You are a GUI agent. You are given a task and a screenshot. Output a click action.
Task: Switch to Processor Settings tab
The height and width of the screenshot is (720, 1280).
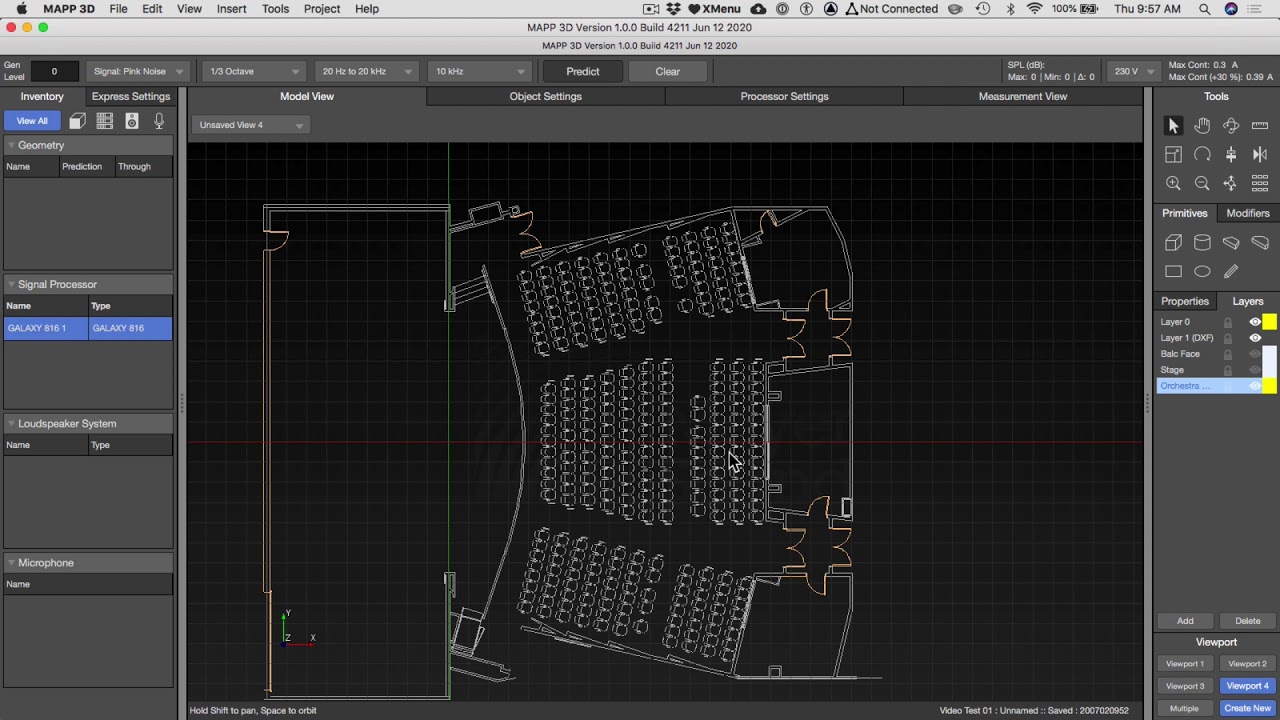click(x=784, y=96)
